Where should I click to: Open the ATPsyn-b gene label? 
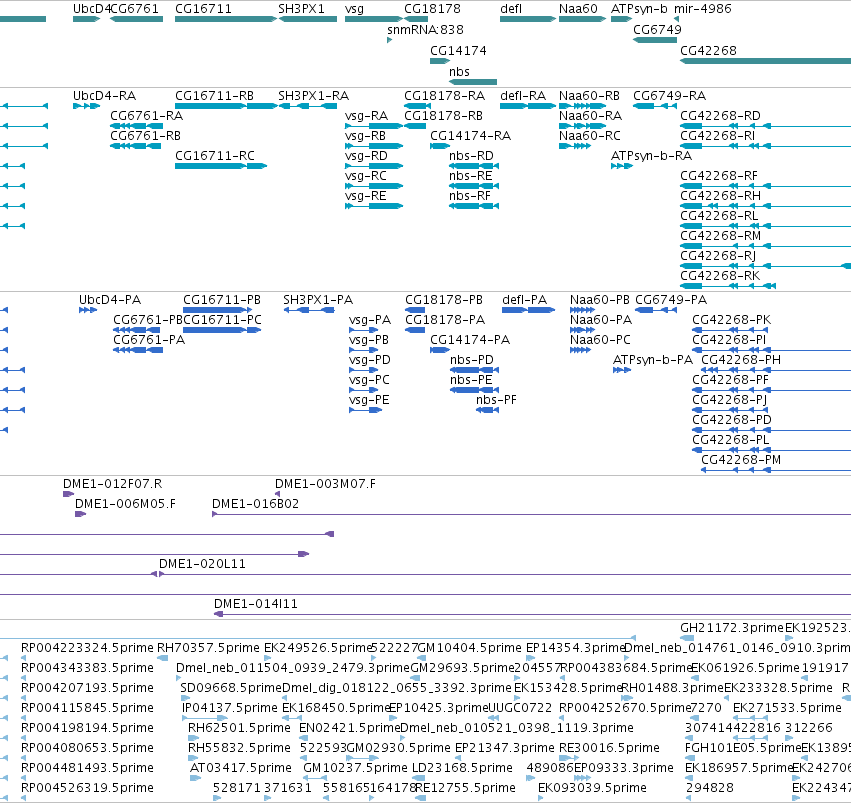[639, 9]
